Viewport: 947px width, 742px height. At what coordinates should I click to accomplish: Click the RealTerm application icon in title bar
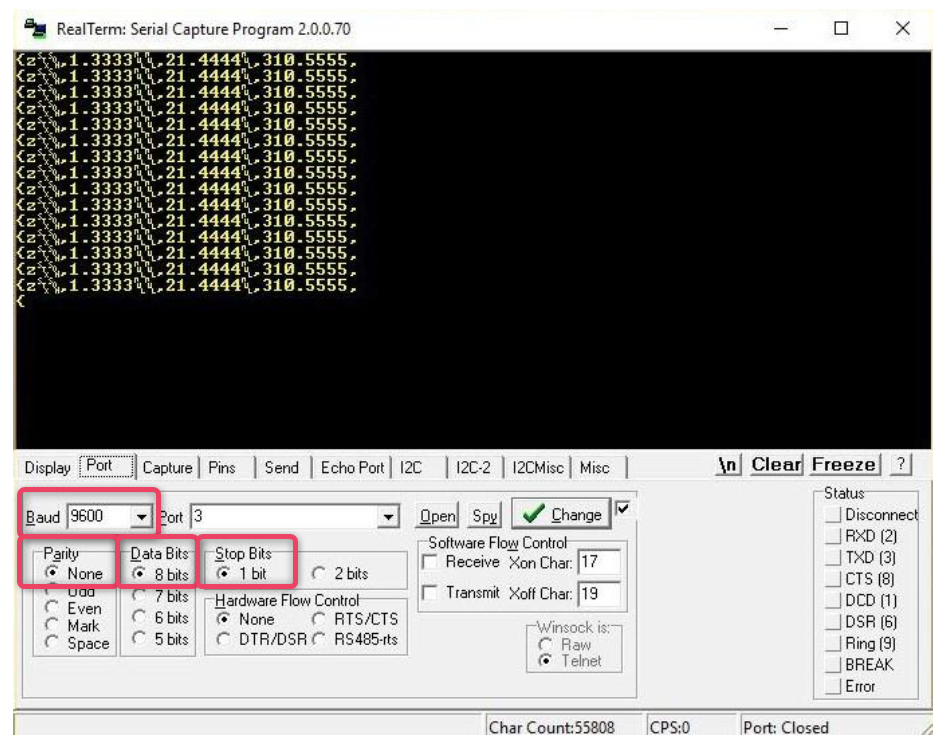[x=34, y=28]
